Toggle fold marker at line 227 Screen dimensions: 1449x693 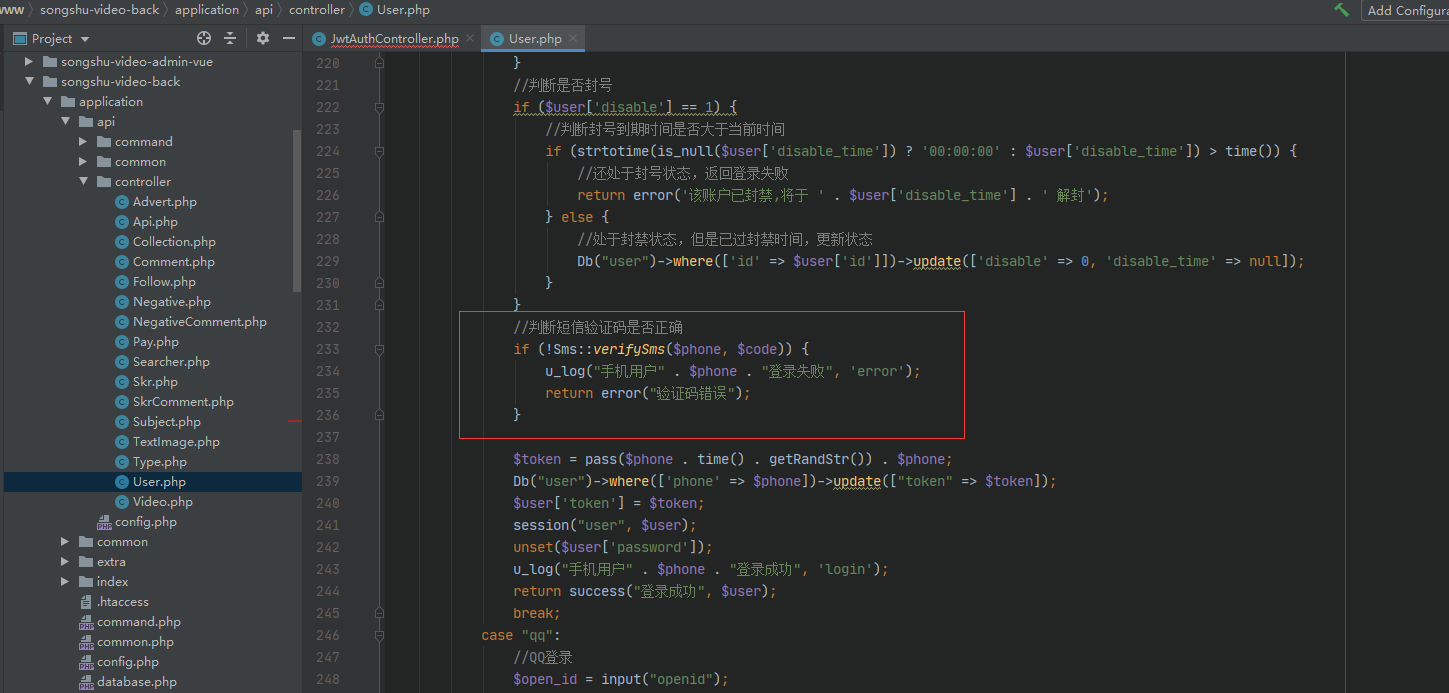(x=379, y=217)
